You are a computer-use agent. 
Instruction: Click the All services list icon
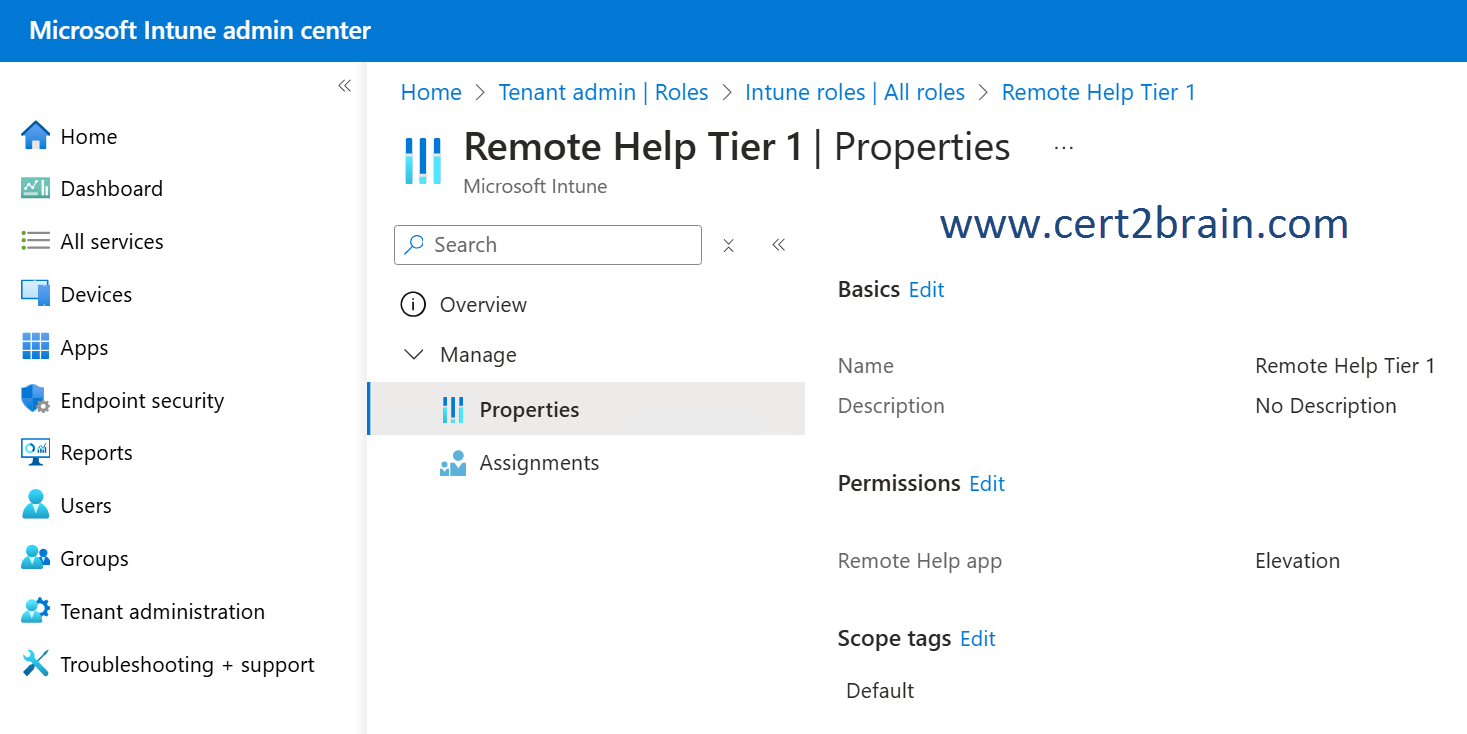[x=35, y=241]
